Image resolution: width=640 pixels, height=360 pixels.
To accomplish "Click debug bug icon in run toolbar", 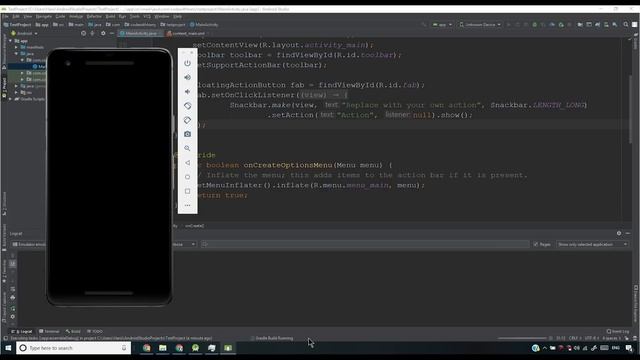I will [535, 24].
